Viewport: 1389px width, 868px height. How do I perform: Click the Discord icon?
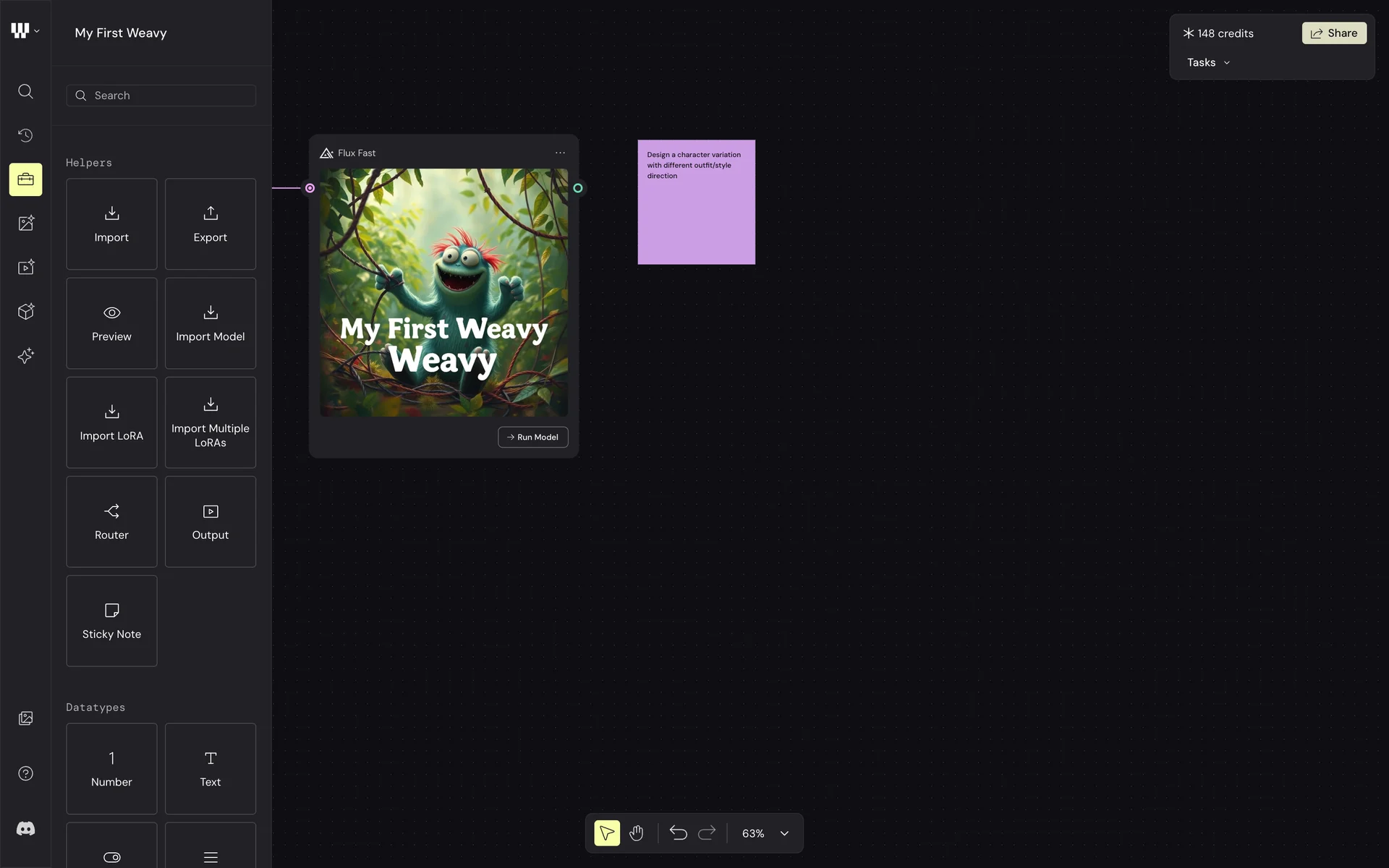[25, 829]
